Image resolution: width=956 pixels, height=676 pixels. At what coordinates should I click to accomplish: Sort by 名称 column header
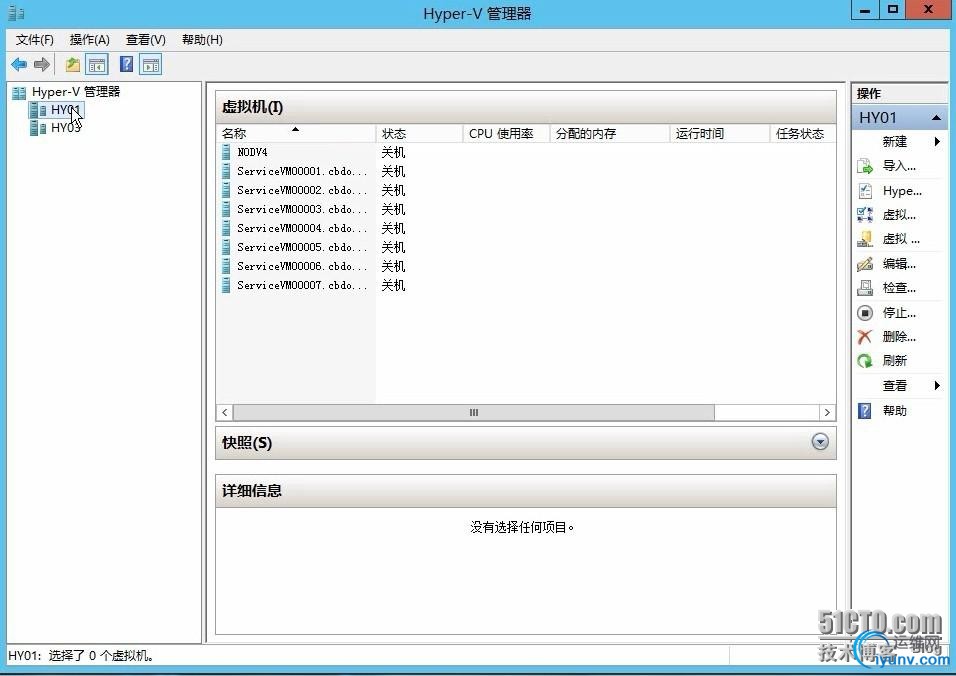(296, 133)
